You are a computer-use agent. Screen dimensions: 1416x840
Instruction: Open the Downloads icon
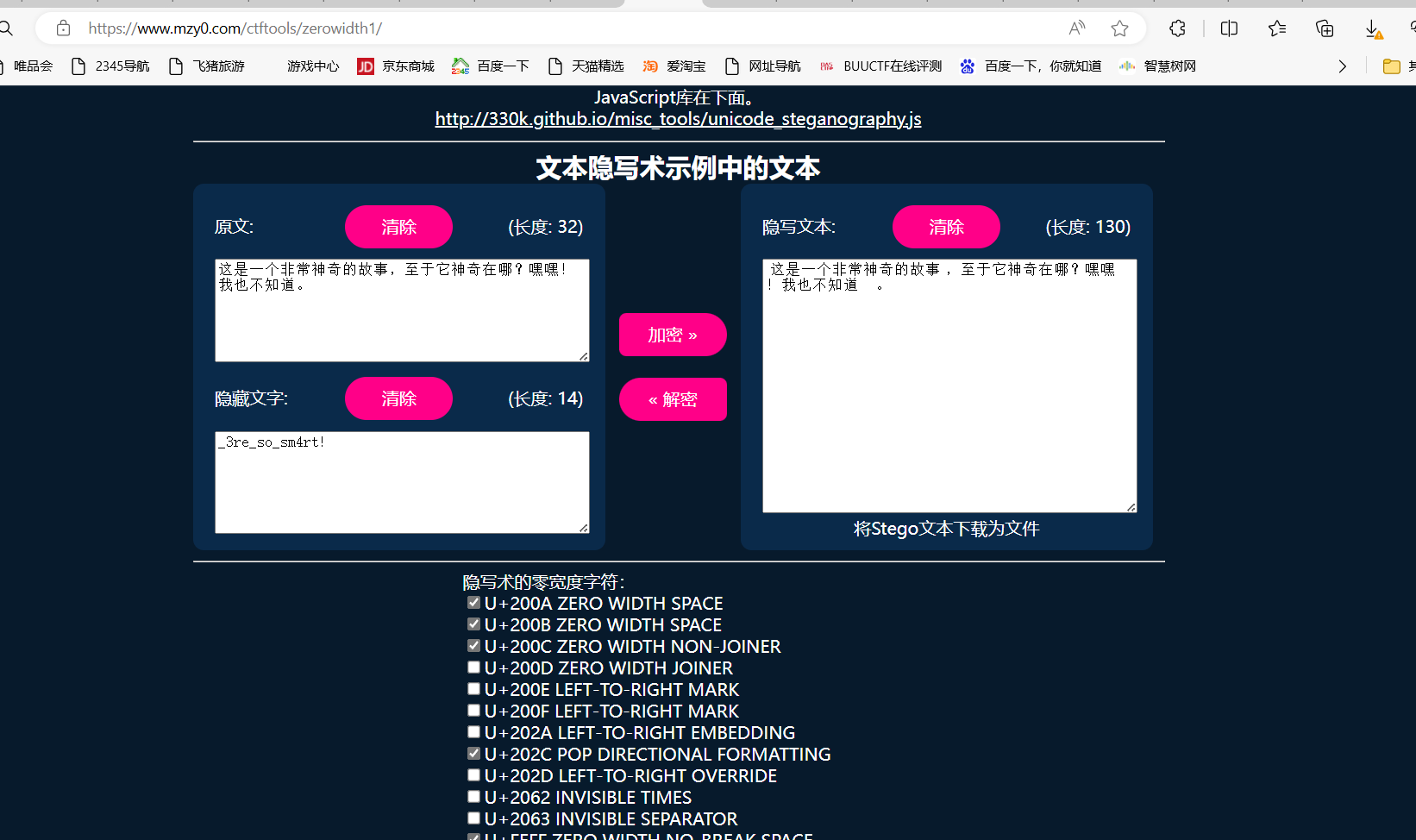click(1373, 29)
